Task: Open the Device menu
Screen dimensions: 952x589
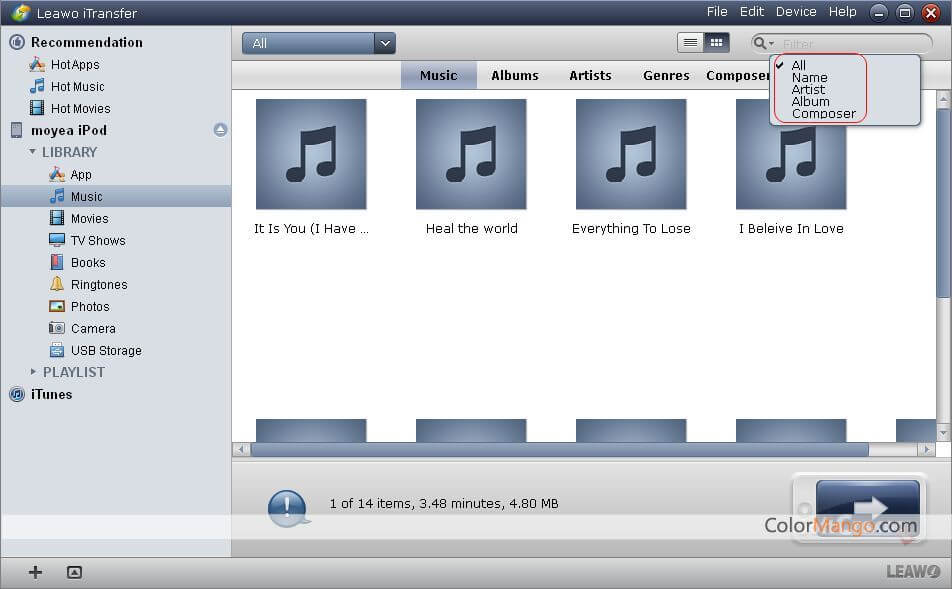Action: point(796,12)
